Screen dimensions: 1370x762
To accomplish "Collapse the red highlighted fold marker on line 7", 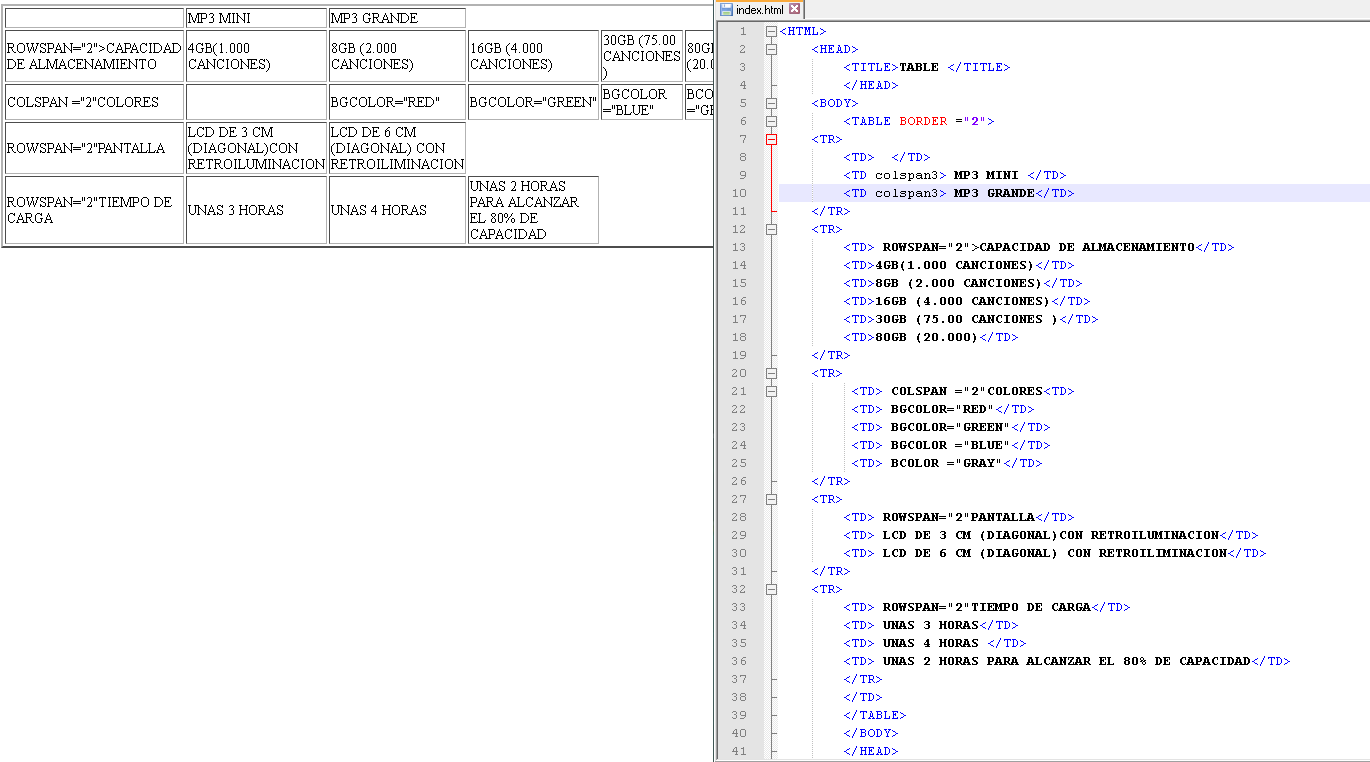I will pos(771,139).
